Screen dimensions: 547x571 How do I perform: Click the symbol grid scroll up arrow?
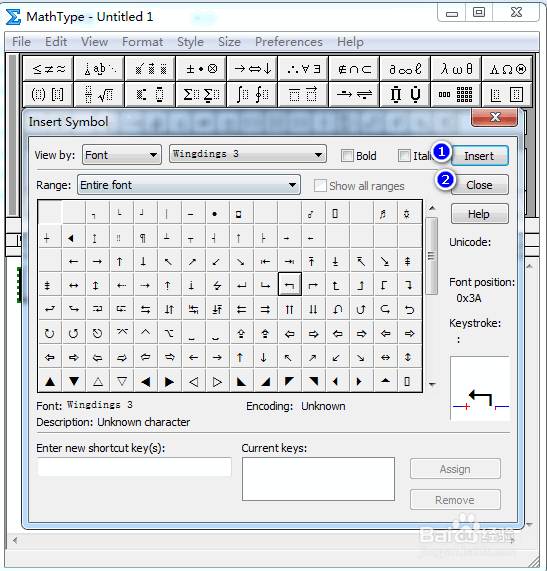(432, 208)
